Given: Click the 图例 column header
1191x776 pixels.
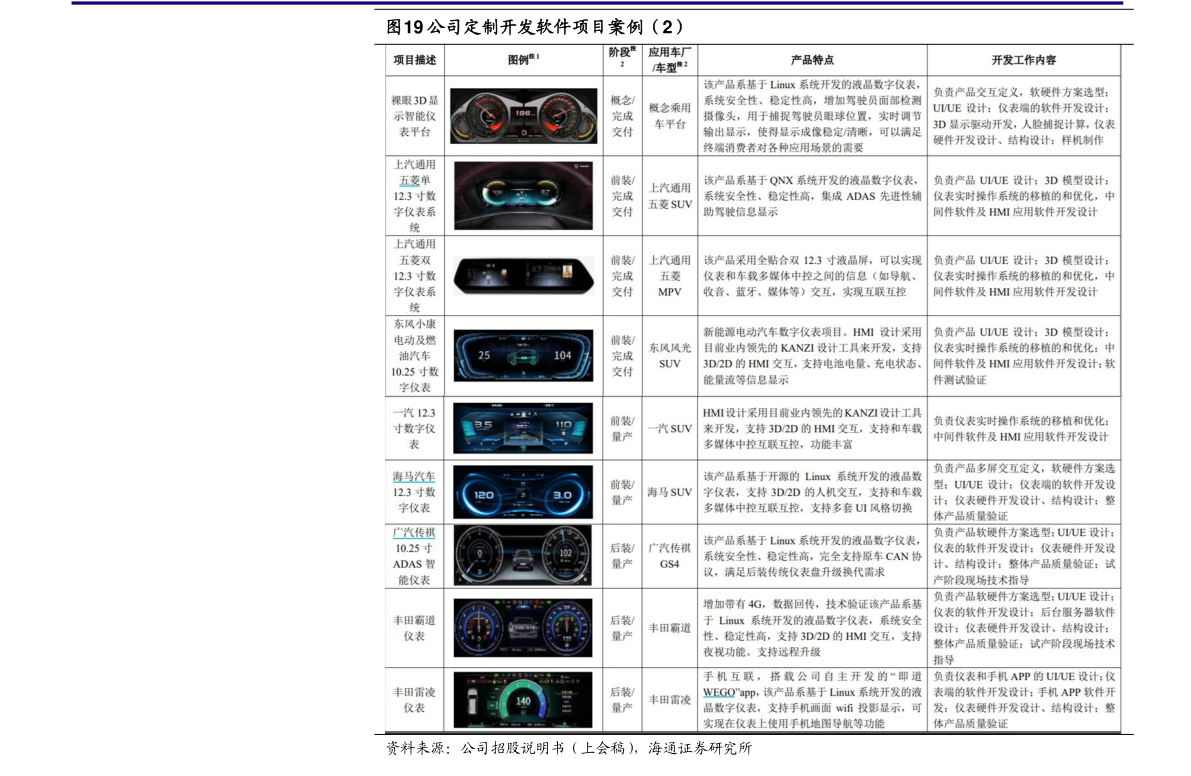Looking at the screenshot, I should 522,60.
